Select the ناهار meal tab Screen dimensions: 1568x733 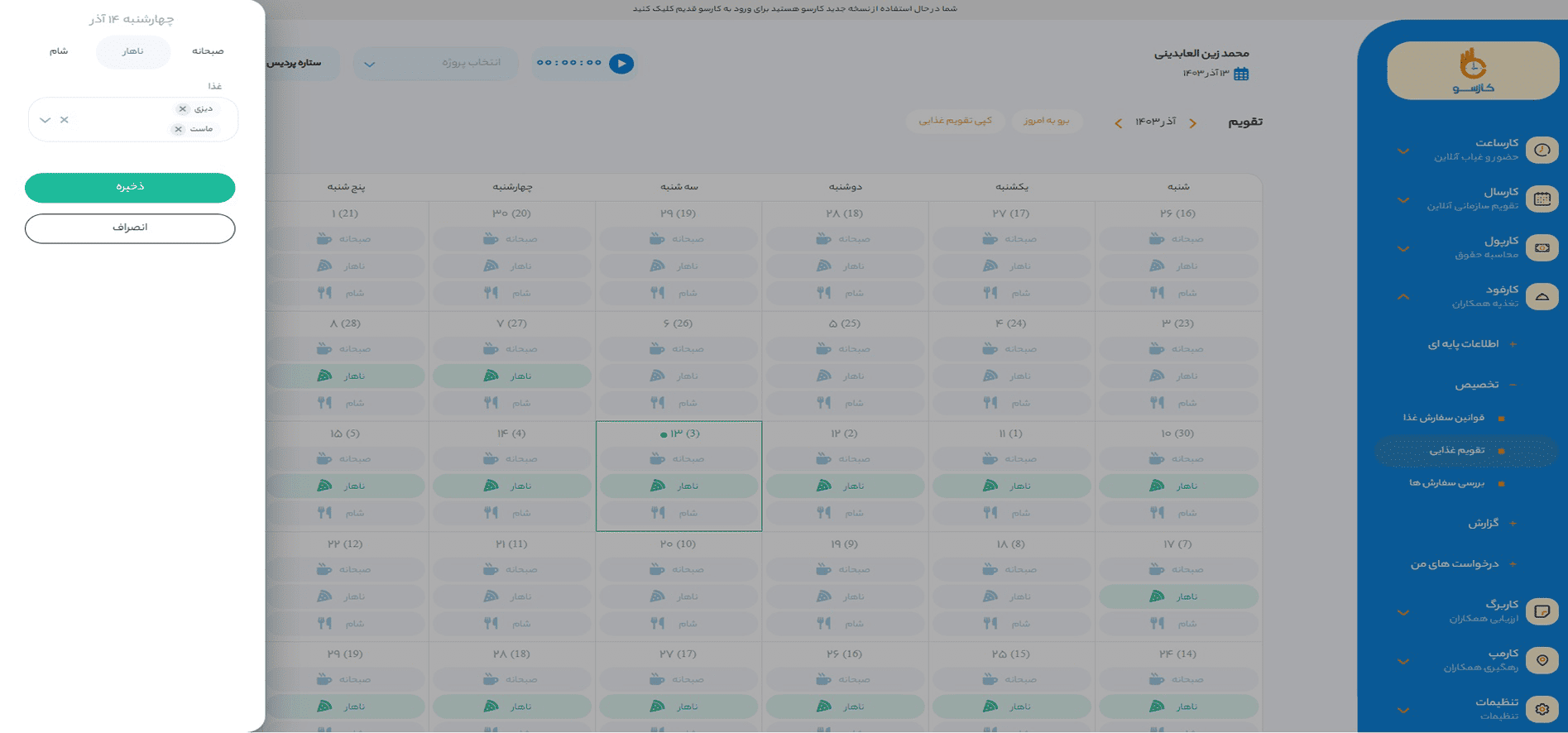[x=133, y=51]
